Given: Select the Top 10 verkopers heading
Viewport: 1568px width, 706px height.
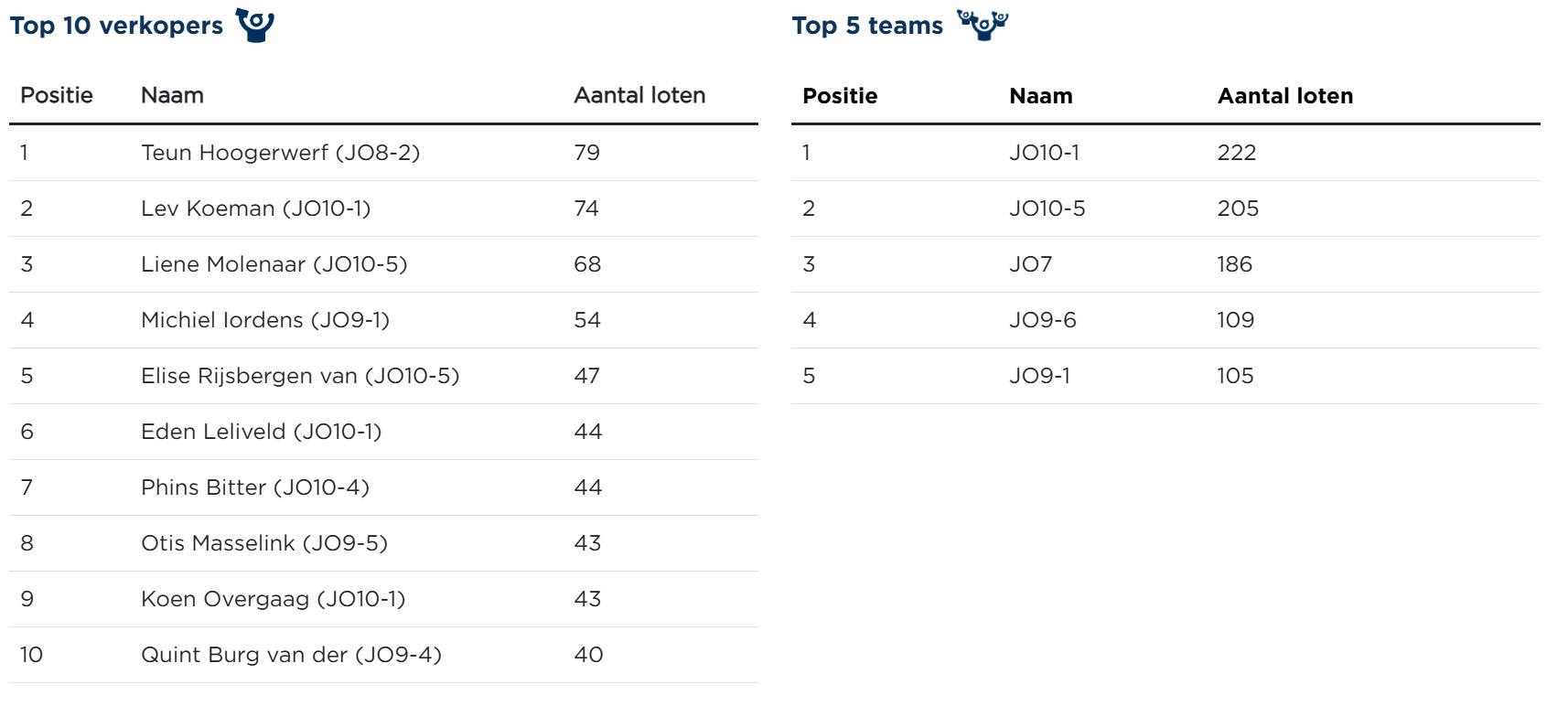Looking at the screenshot, I should 116,26.
